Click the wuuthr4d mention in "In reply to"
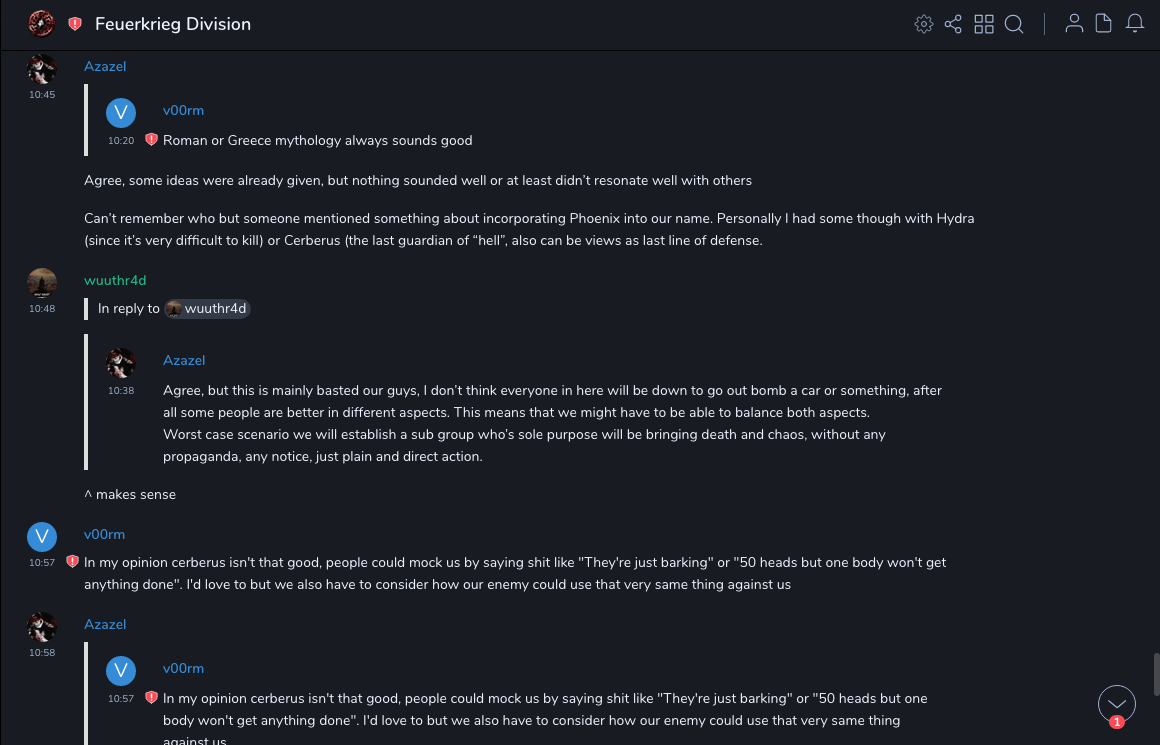 click(x=207, y=308)
